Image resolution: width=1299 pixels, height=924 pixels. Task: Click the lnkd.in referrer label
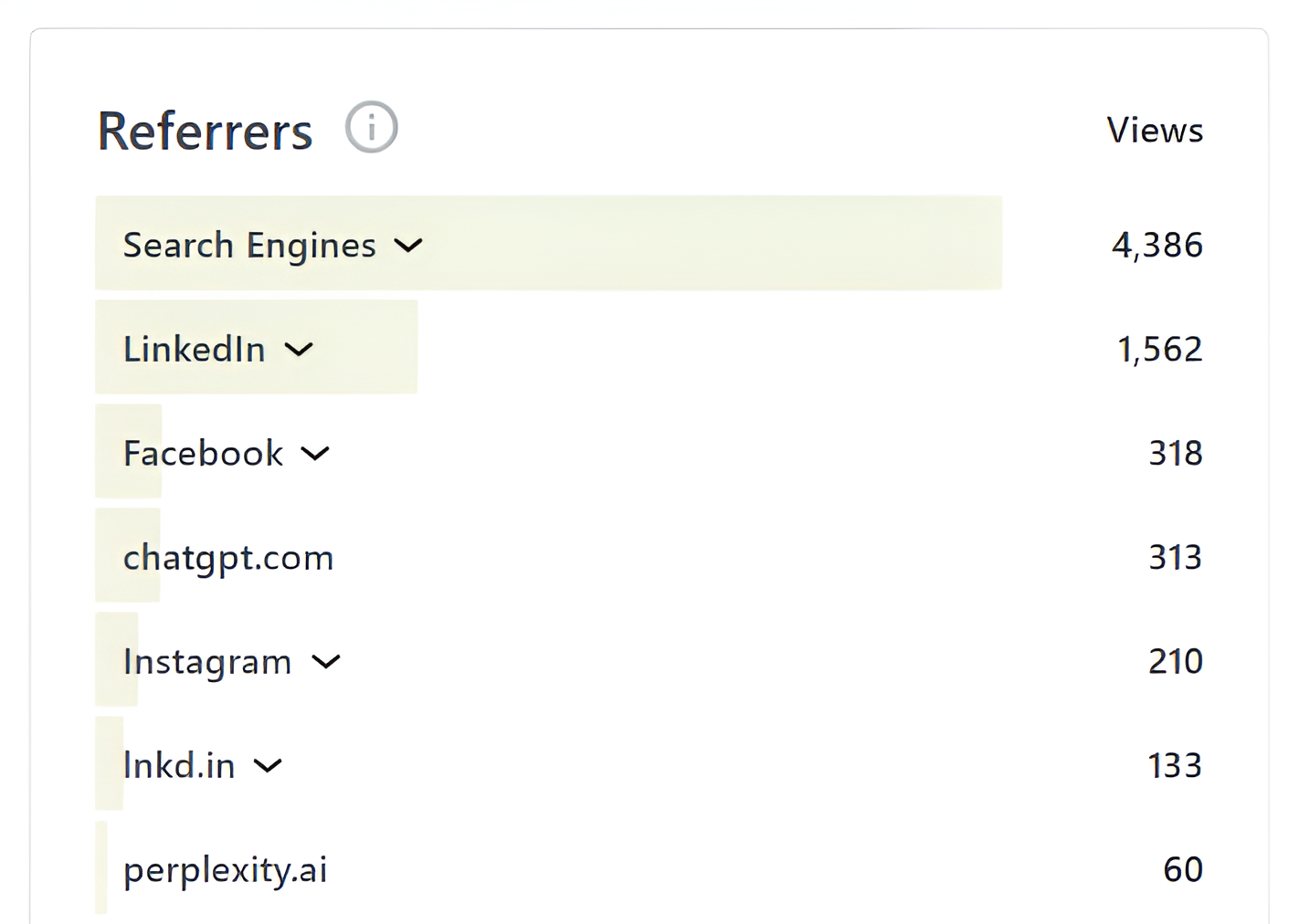[x=179, y=766]
